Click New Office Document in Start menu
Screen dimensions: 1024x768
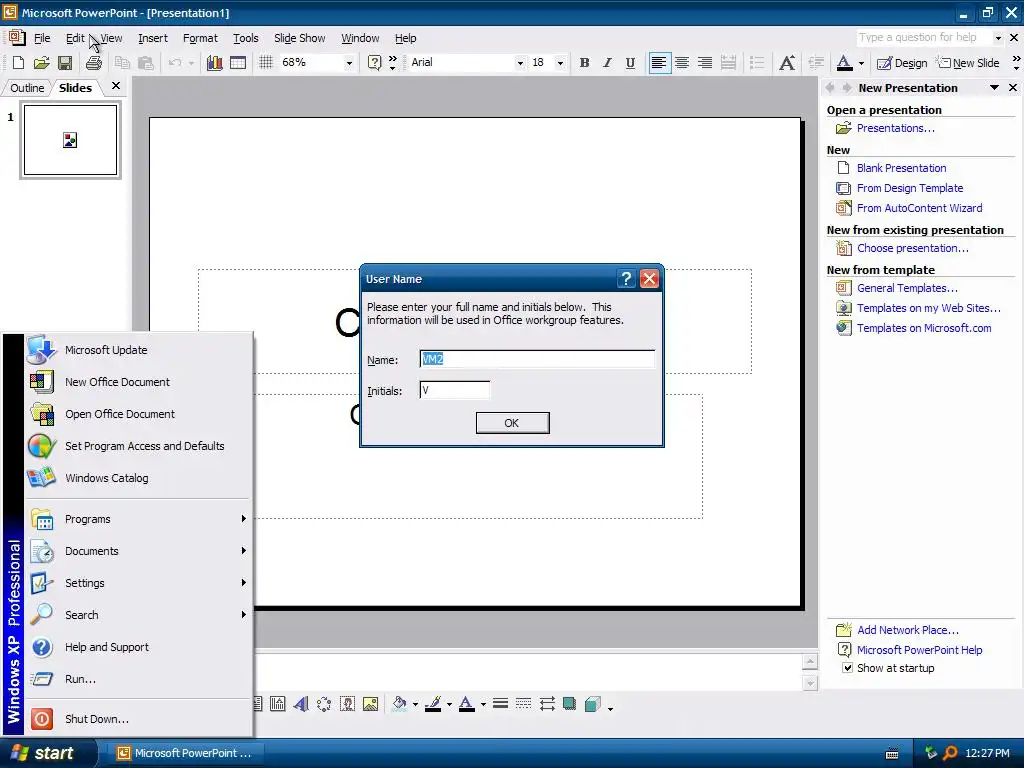(138, 382)
